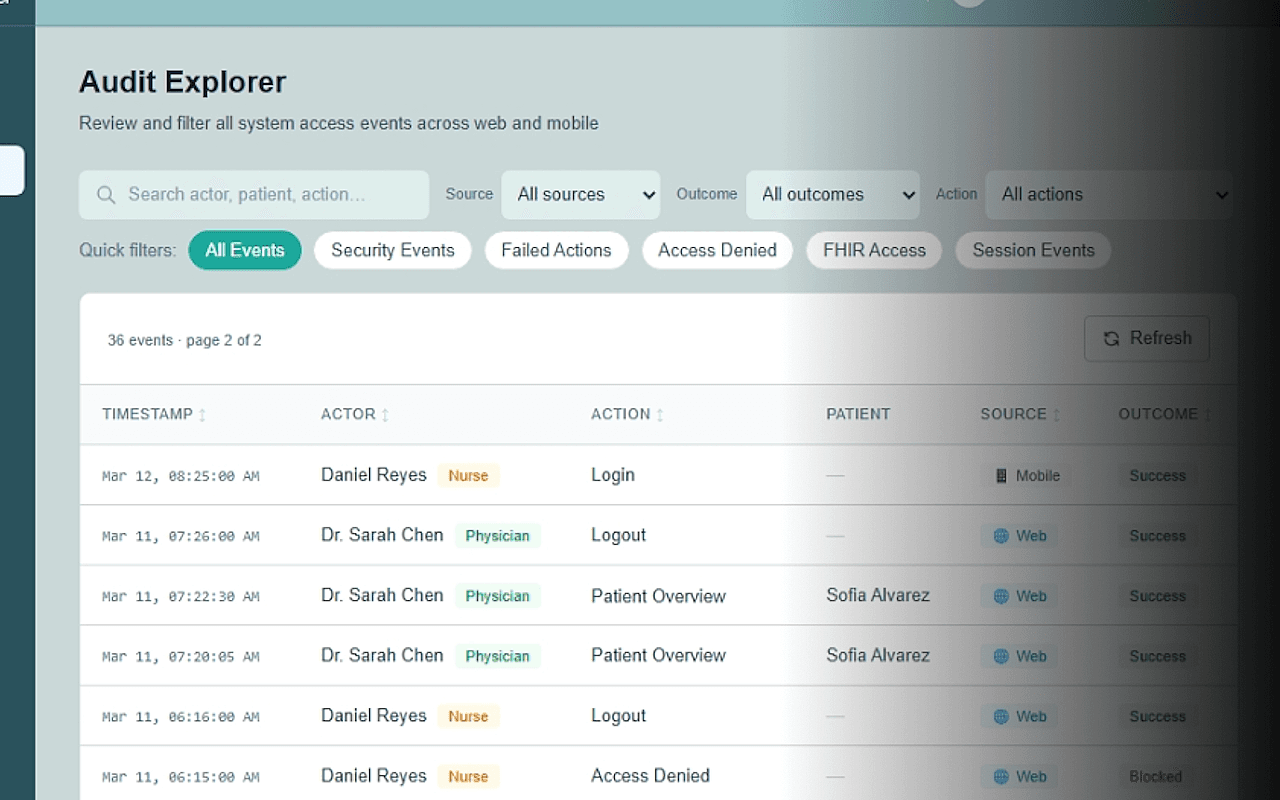Image resolution: width=1280 pixels, height=800 pixels.
Task: Select the All Events quick filter
Action: point(245,250)
